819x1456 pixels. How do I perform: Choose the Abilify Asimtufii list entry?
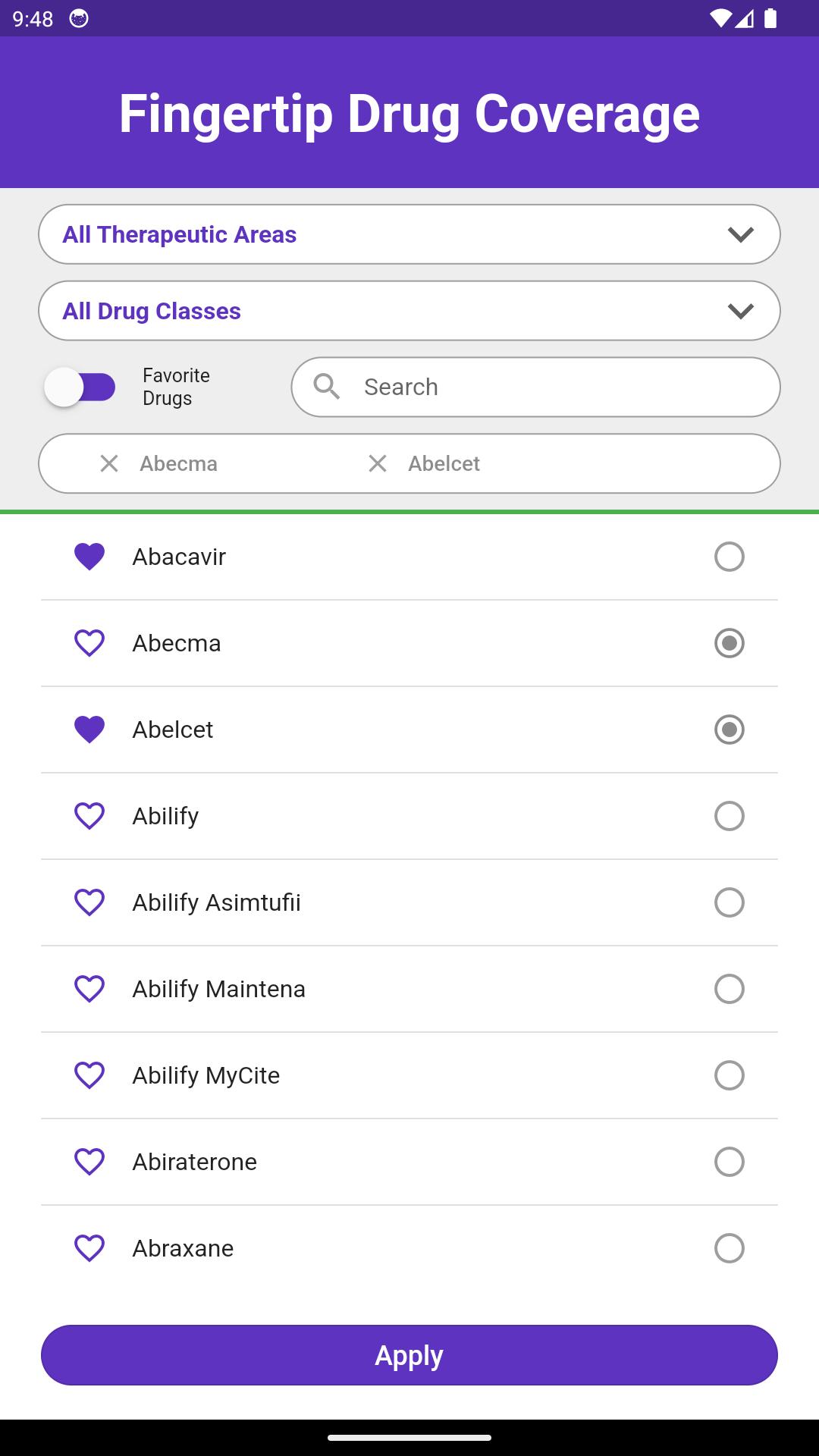click(409, 902)
